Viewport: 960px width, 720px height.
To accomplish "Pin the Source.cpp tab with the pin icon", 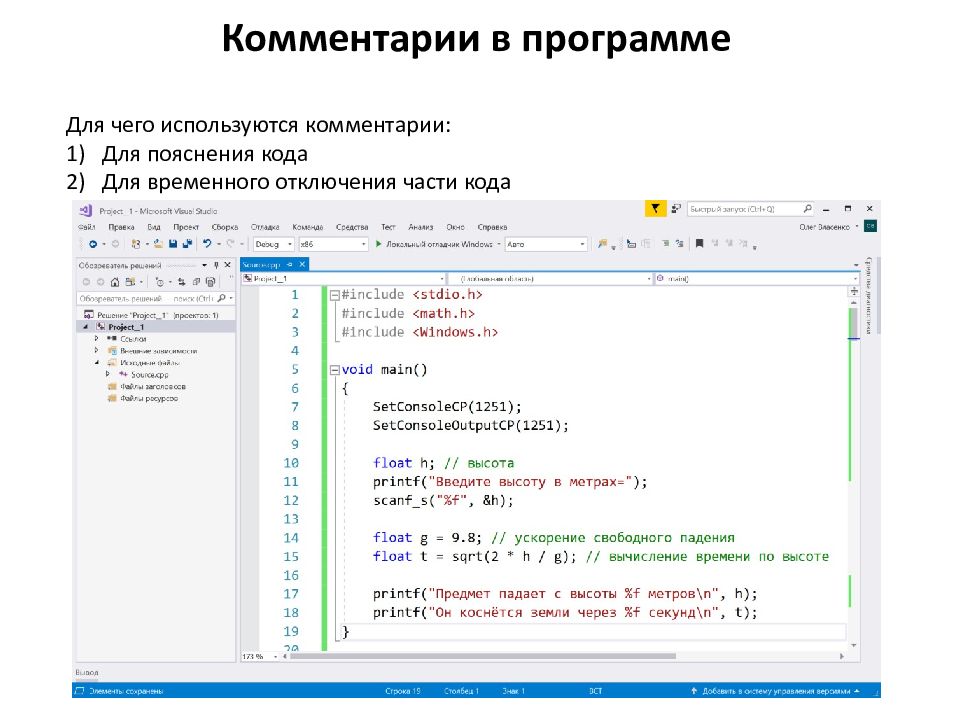I will (x=290, y=264).
